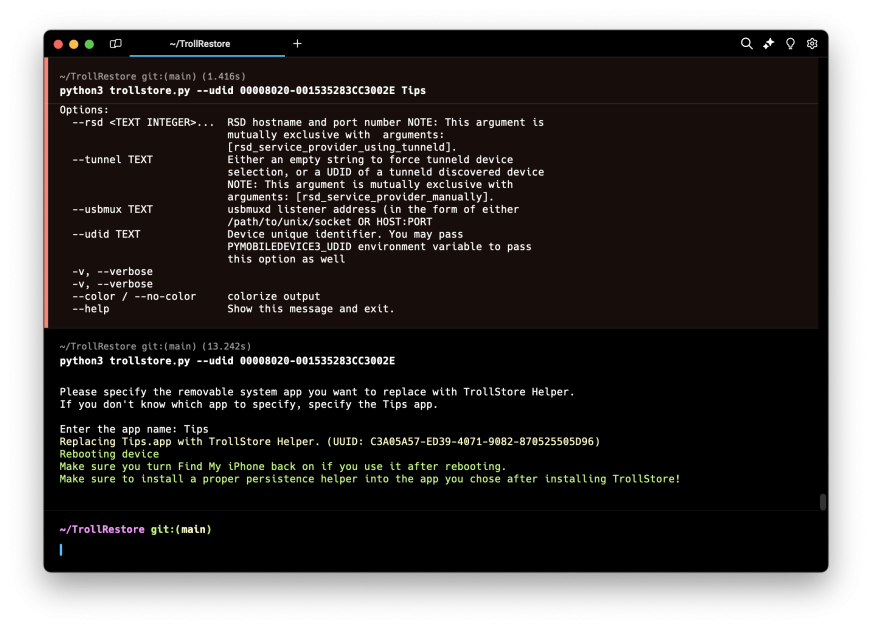Image resolution: width=872 pixels, height=630 pixels.
Task: Click the 'Rebooting device' line
Action: tap(109, 454)
